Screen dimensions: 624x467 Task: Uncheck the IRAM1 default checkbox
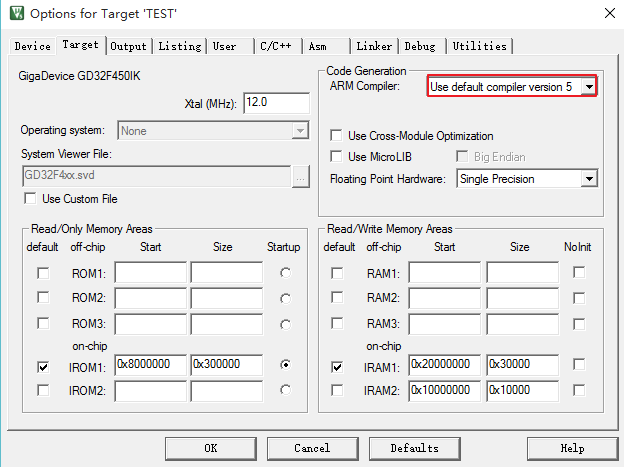[337, 367]
